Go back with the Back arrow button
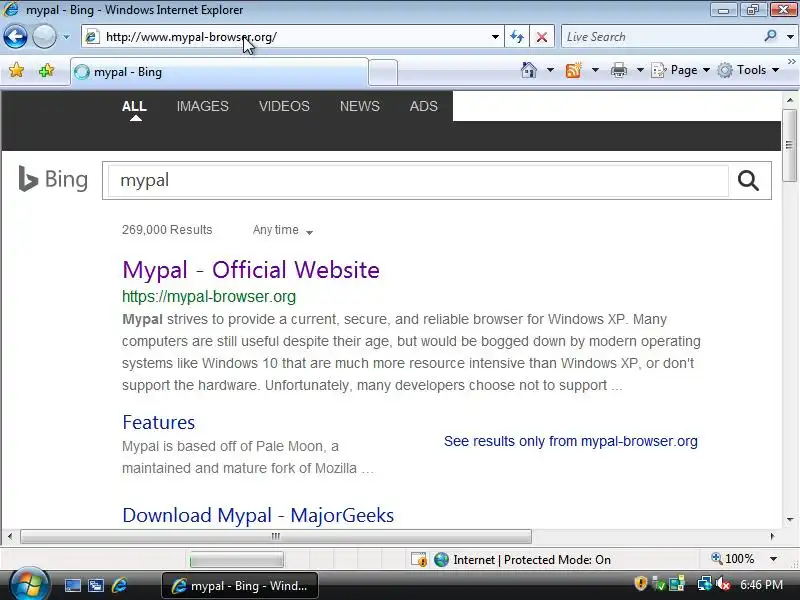This screenshot has height=600, width=800. [15, 37]
